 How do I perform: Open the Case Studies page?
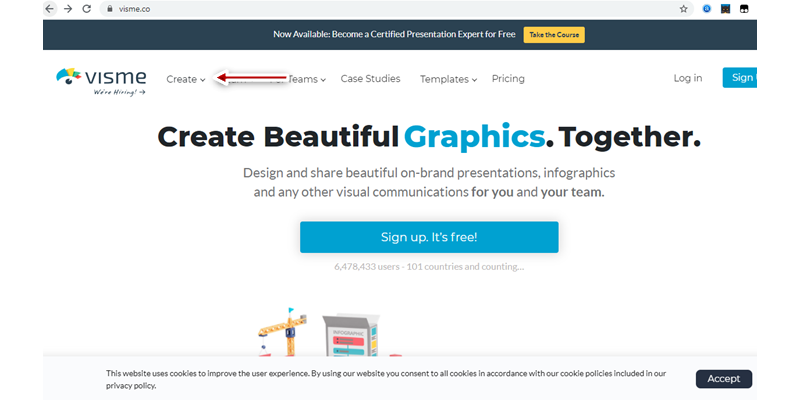370,78
